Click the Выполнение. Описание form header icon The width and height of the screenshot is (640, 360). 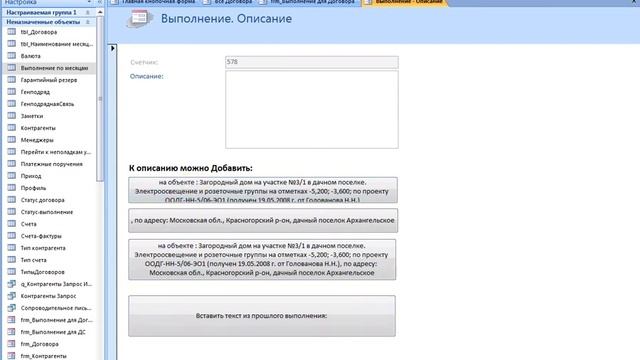point(139,19)
